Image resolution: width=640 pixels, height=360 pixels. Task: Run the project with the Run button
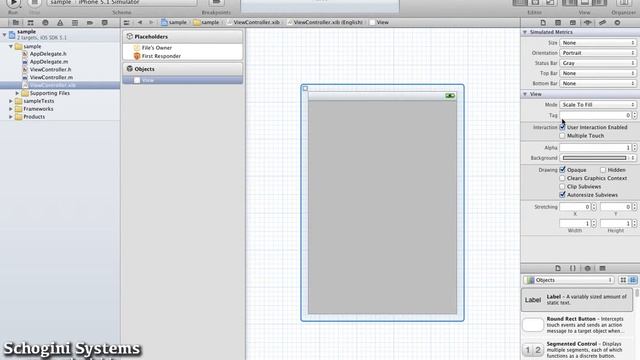pos(13,3)
